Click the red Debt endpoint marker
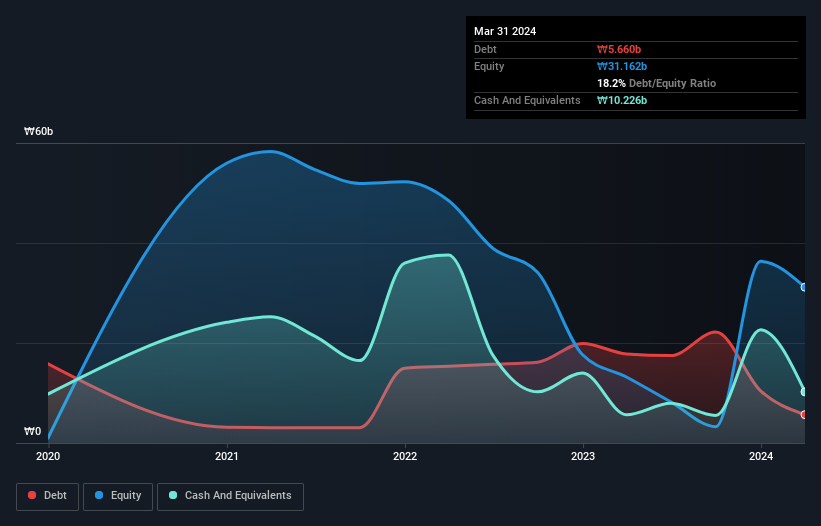 coord(804,415)
